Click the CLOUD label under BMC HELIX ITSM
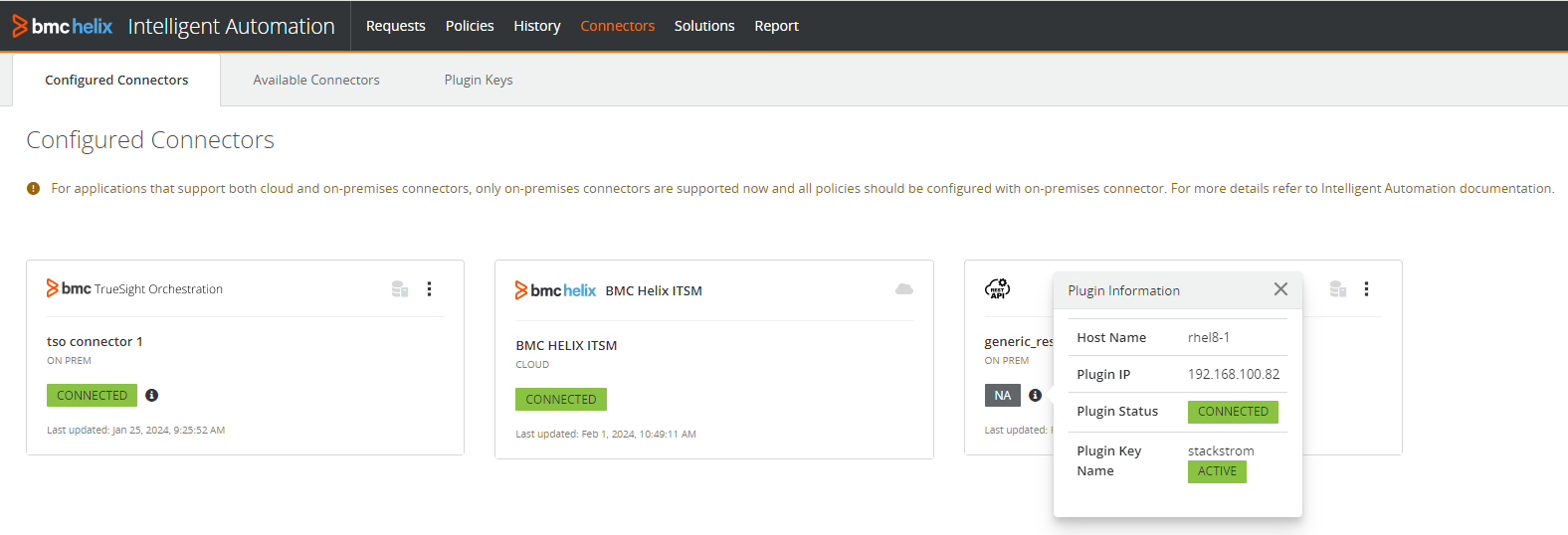The height and width of the screenshot is (535, 1568). [532, 365]
